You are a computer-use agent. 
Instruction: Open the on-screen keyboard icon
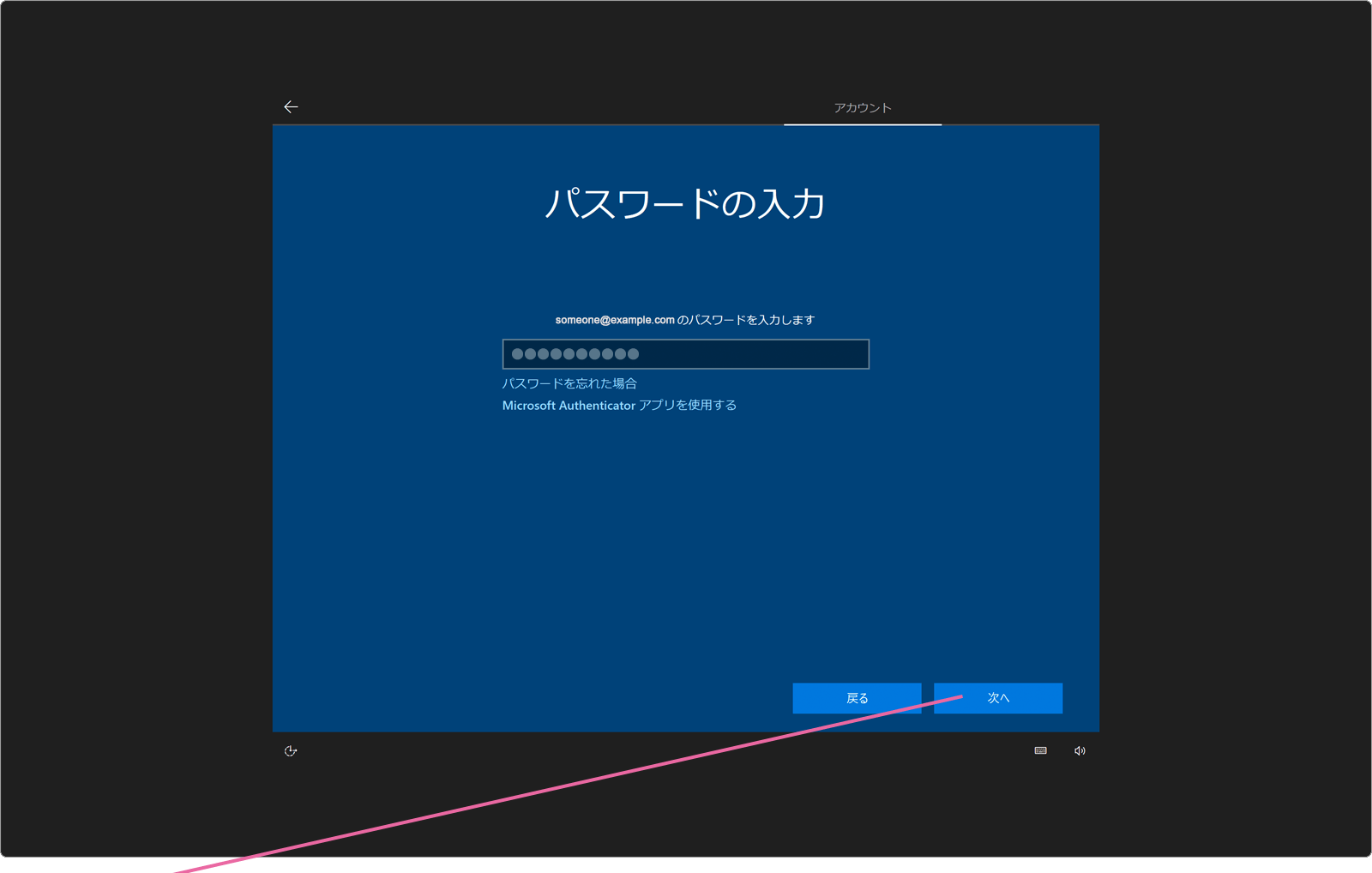1040,751
